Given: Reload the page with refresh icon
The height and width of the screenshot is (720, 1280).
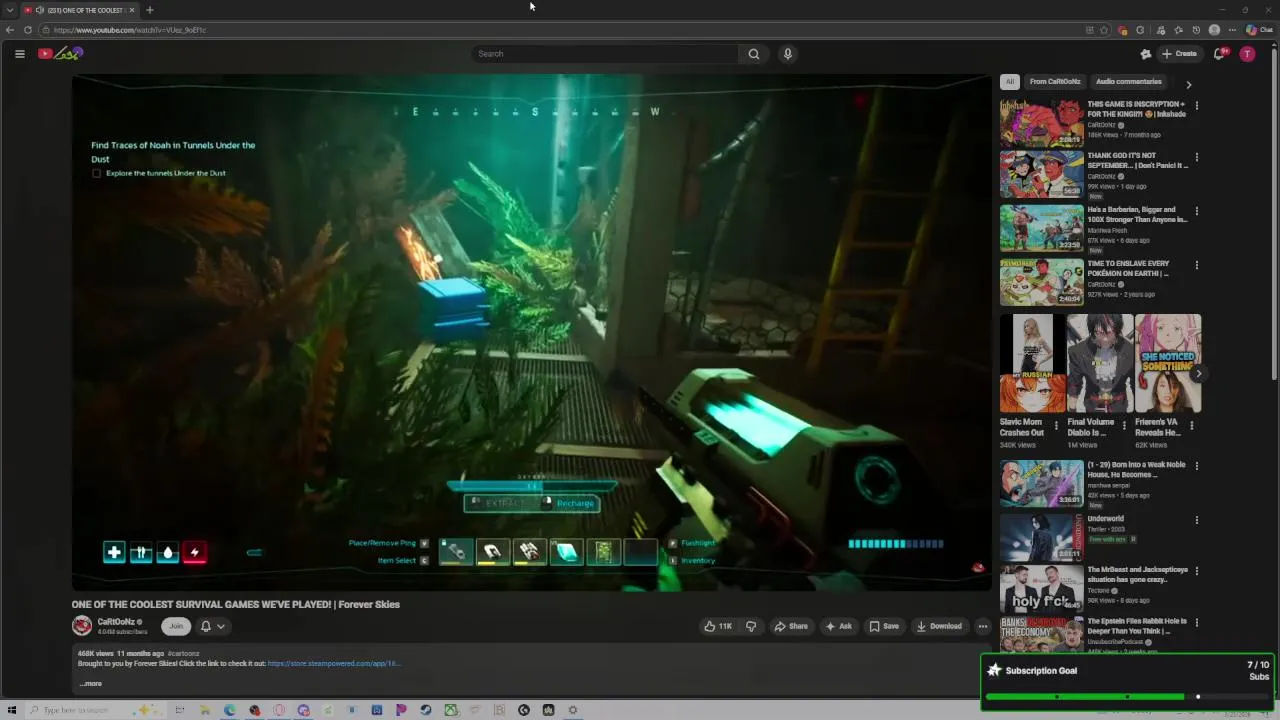Looking at the screenshot, I should pos(28,30).
